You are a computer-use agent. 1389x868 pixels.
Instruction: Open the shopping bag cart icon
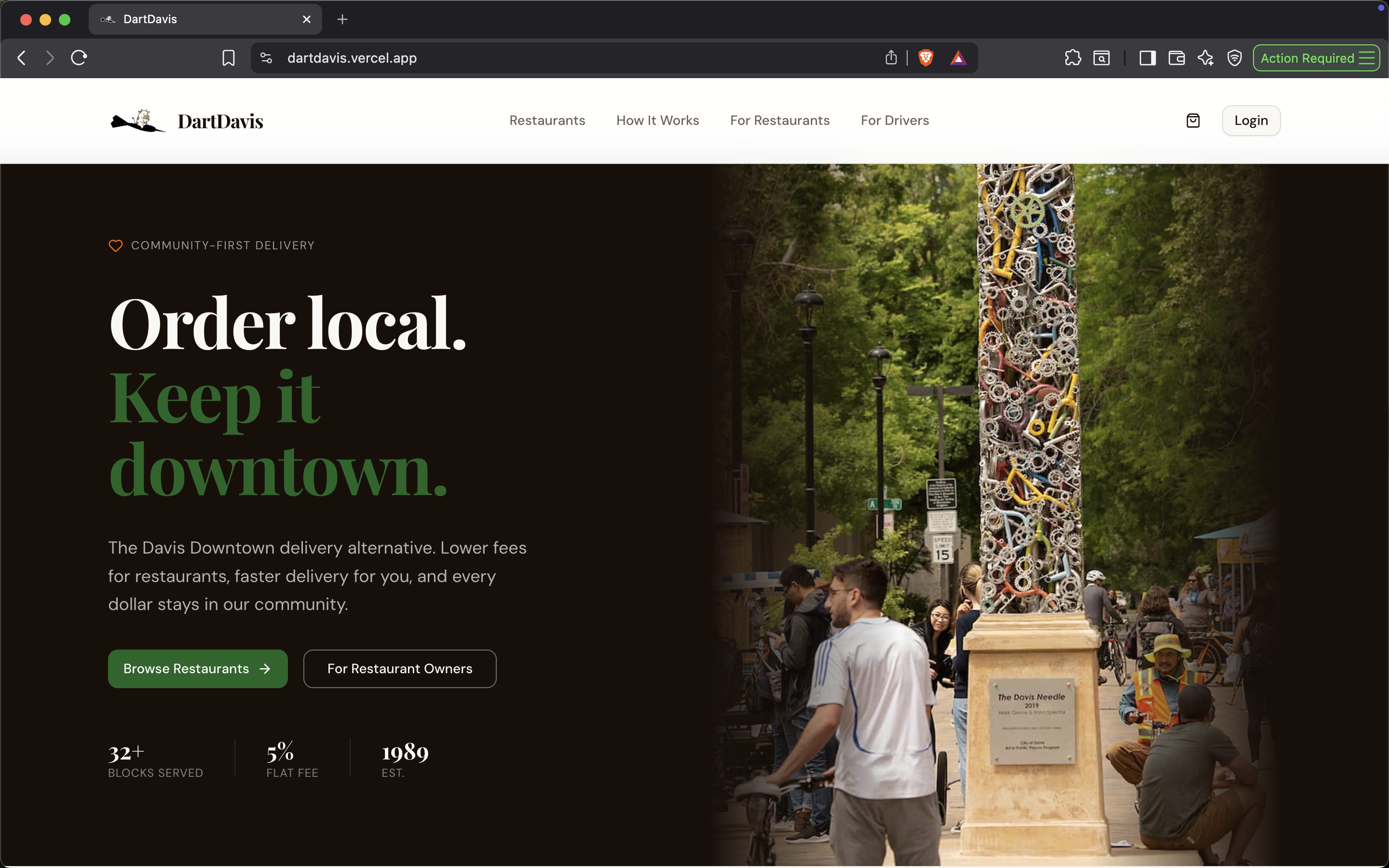(x=1193, y=121)
